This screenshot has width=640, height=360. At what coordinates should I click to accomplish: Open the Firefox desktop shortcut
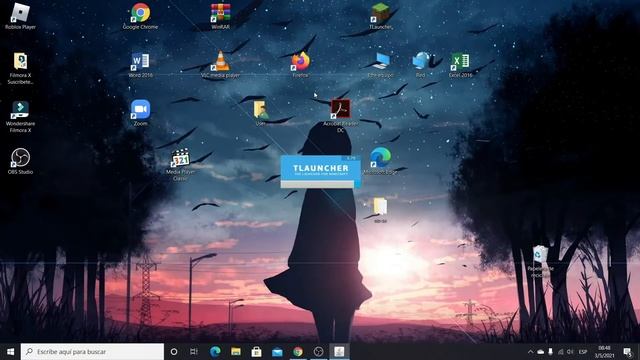(x=300, y=65)
